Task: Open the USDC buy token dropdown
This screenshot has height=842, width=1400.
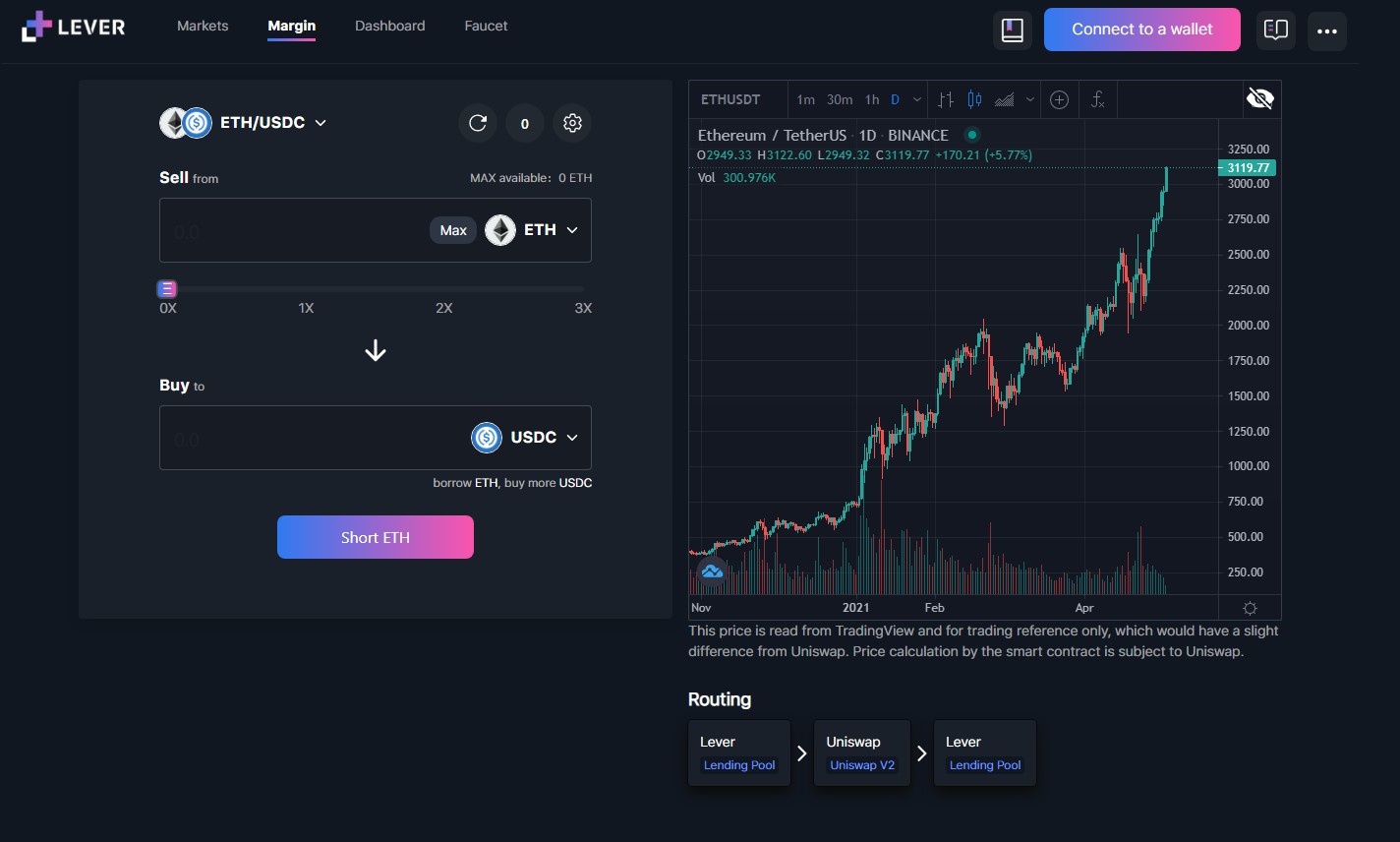Action: [x=525, y=438]
